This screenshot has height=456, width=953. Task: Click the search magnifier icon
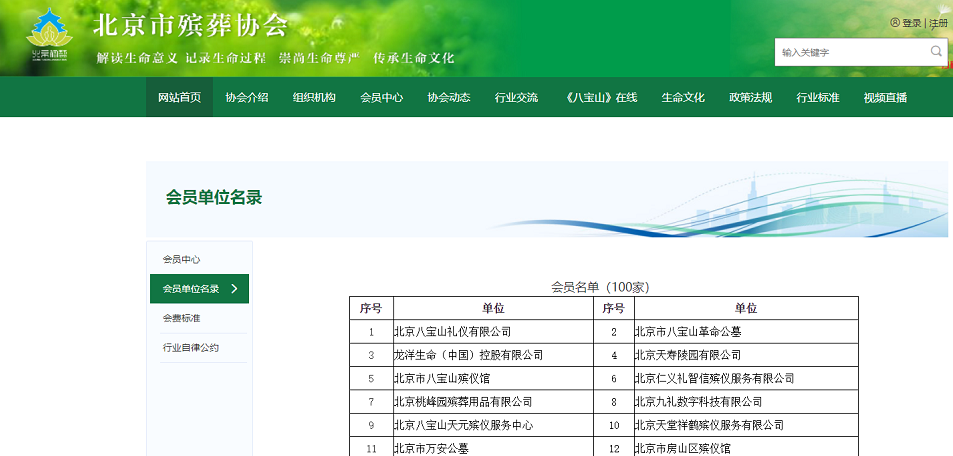(936, 51)
